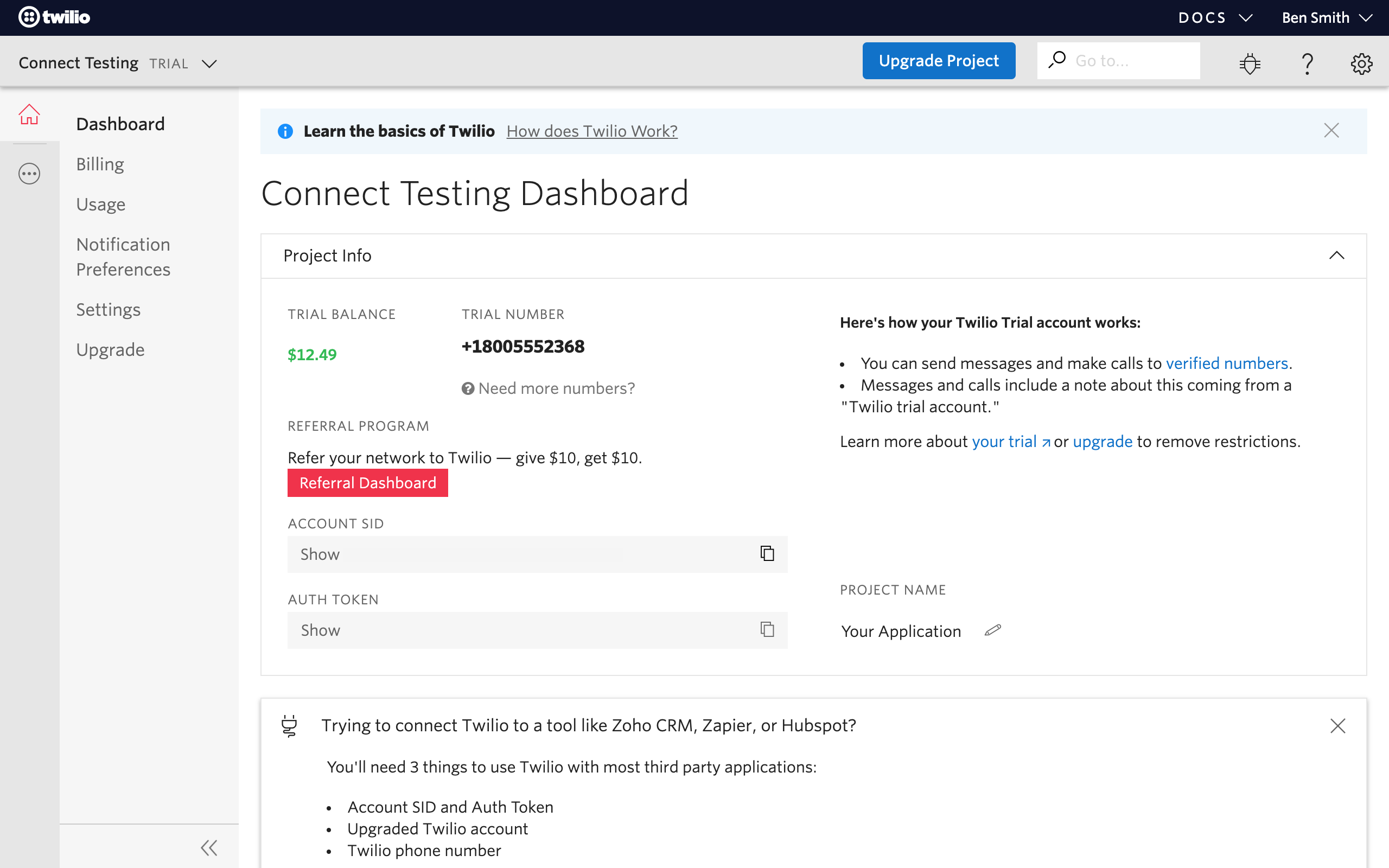The height and width of the screenshot is (868, 1389).
Task: Click the question icon beside Need more numbers
Action: point(468,388)
